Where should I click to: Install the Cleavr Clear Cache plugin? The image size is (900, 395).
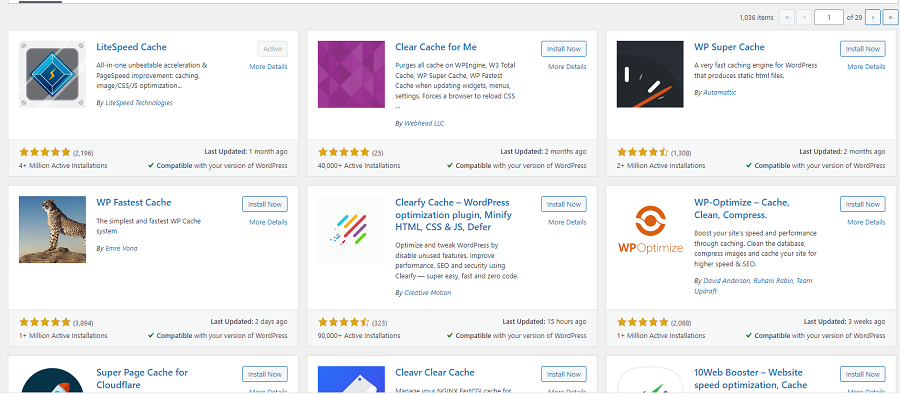(564, 374)
